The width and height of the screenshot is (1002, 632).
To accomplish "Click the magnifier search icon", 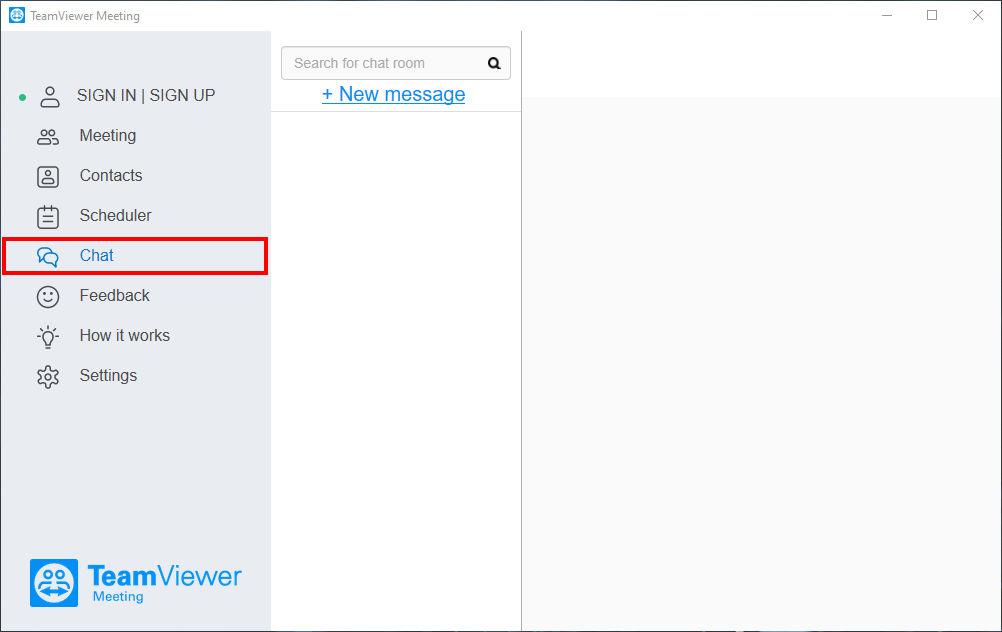I will [x=494, y=63].
